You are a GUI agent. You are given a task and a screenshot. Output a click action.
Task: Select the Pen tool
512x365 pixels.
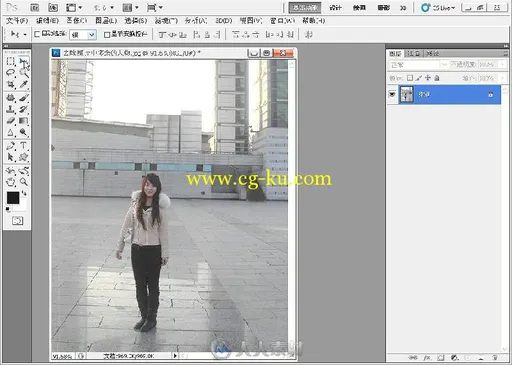tap(11, 146)
